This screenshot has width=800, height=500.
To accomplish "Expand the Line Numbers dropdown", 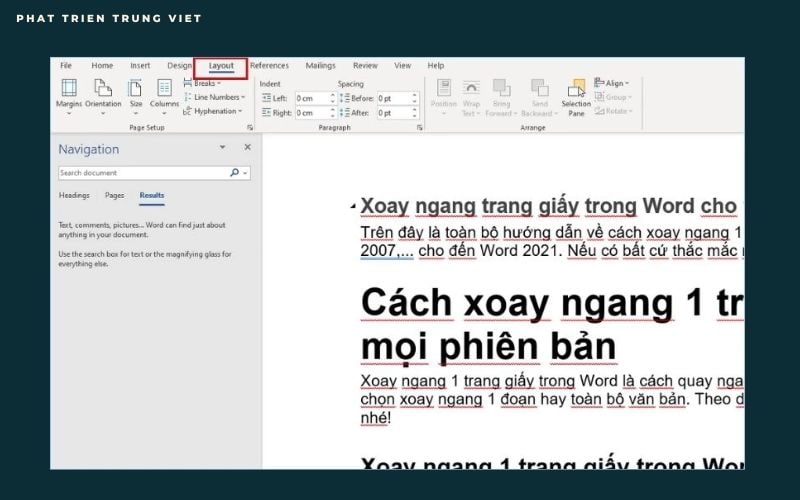I will (x=216, y=97).
